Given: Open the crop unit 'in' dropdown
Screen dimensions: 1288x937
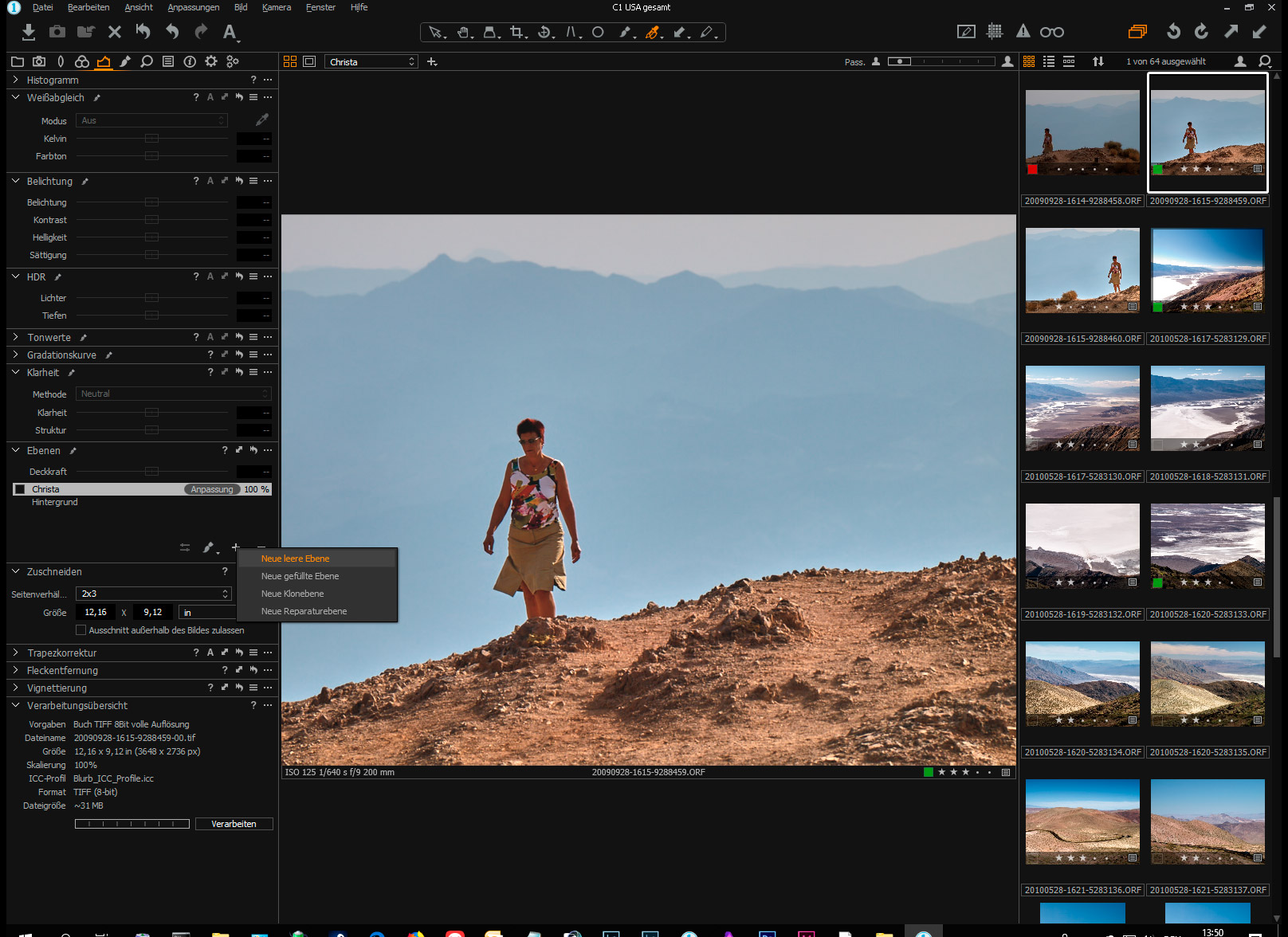Looking at the screenshot, I should [x=207, y=613].
